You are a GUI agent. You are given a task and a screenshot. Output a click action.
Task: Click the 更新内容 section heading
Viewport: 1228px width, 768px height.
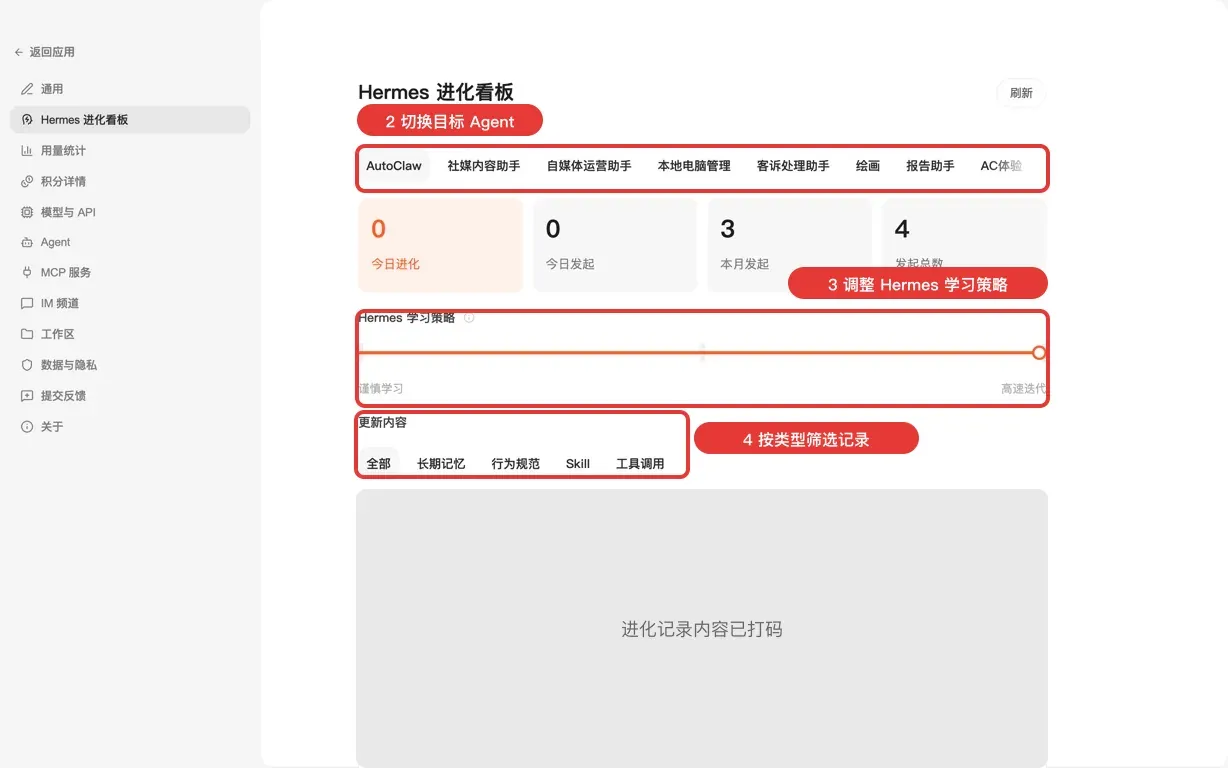point(383,423)
